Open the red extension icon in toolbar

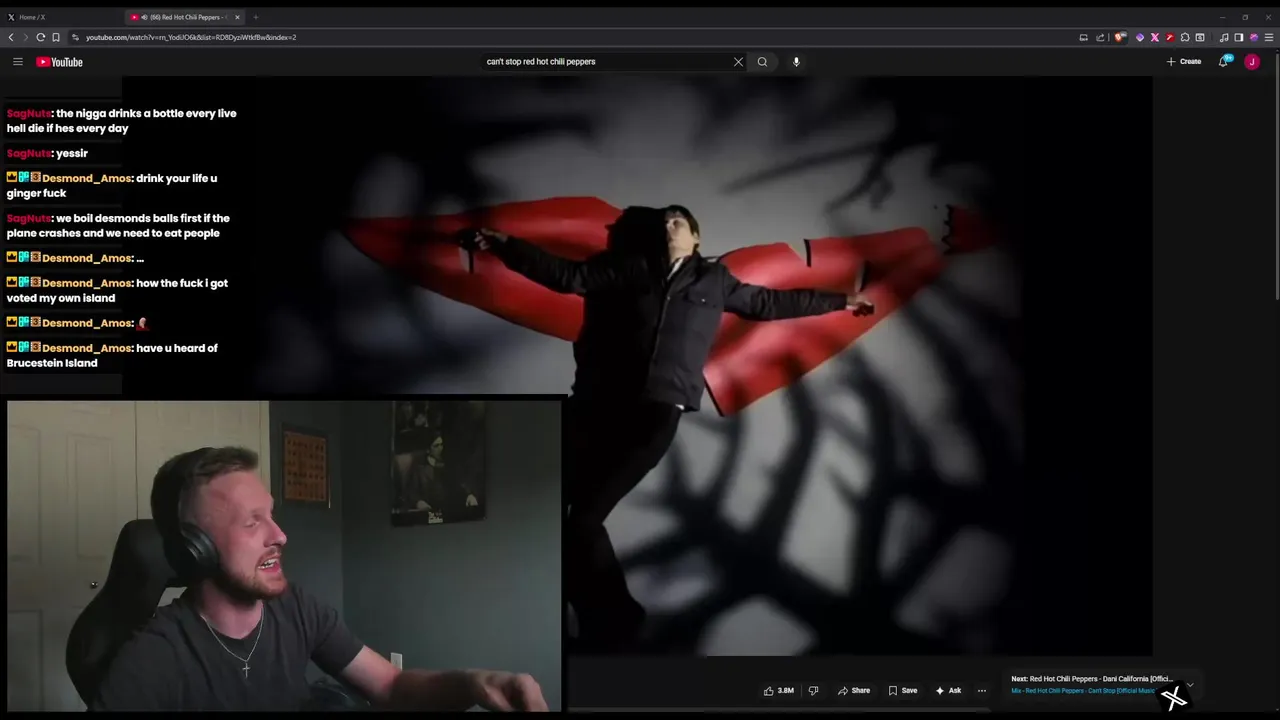click(x=1170, y=37)
